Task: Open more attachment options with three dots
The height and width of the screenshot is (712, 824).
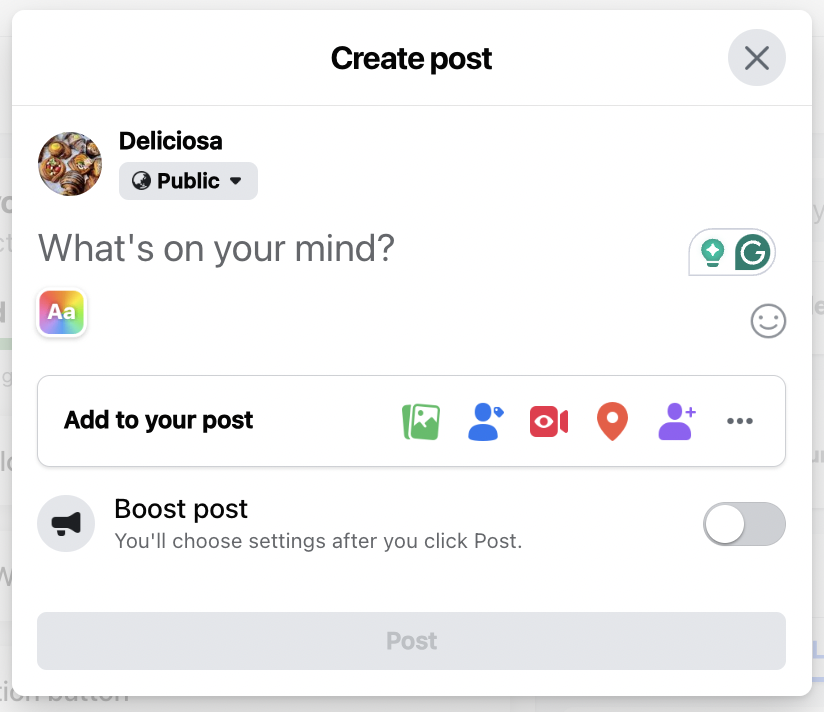Action: tap(740, 421)
